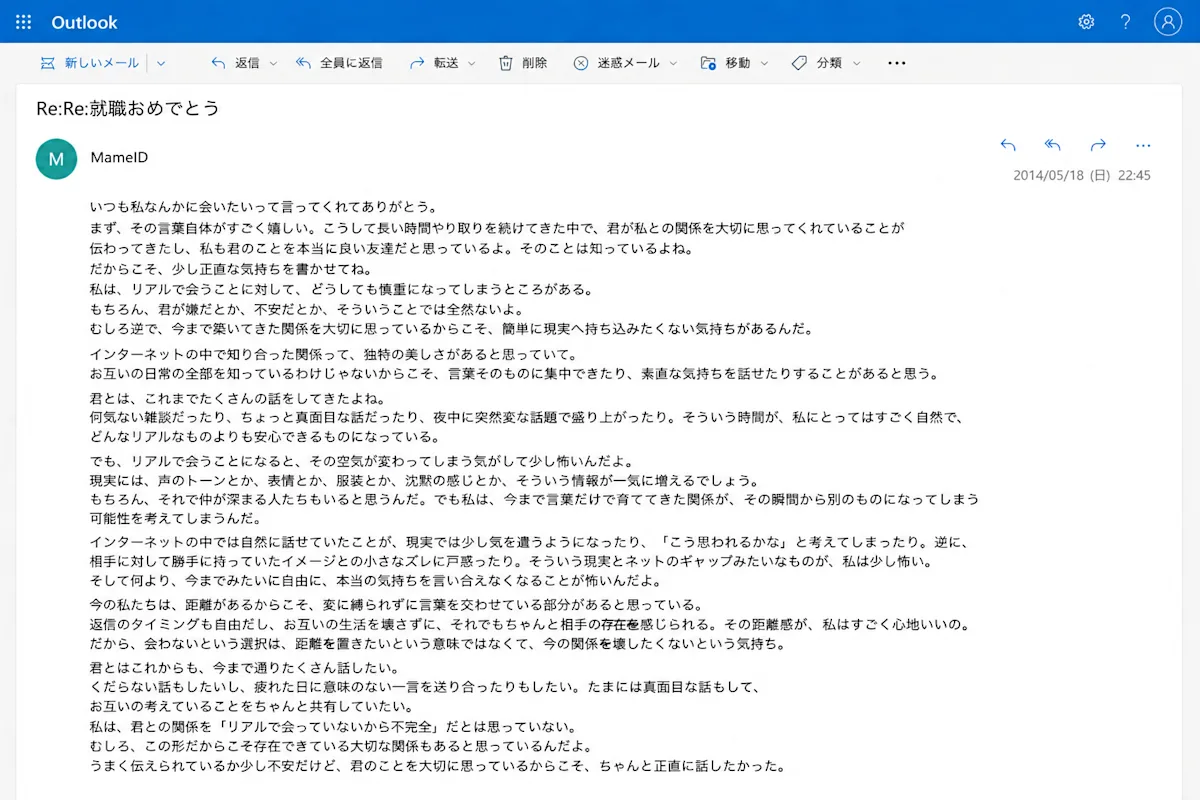Image resolution: width=1200 pixels, height=800 pixels.
Task: Click the 転送 toolbar button
Action: pyautogui.click(x=434, y=63)
